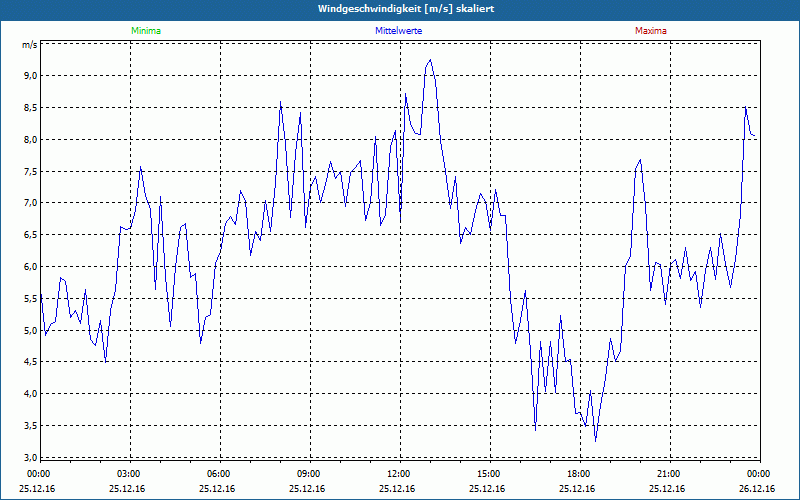Click the 3,5 y-axis value

(31, 426)
